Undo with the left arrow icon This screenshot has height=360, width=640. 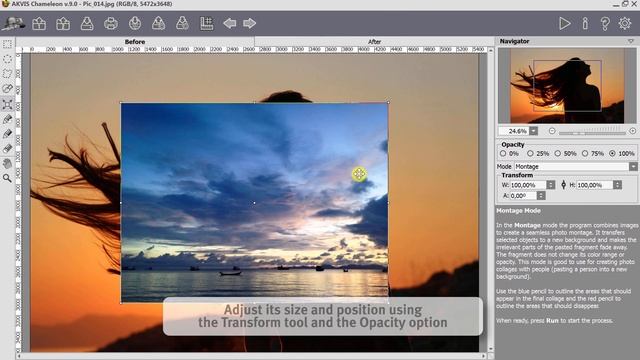(229, 23)
